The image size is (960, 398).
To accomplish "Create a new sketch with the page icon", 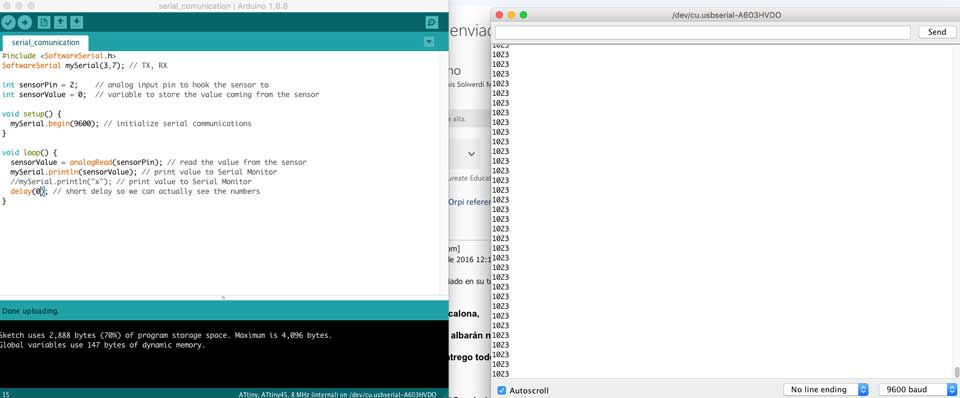I will pyautogui.click(x=43, y=23).
